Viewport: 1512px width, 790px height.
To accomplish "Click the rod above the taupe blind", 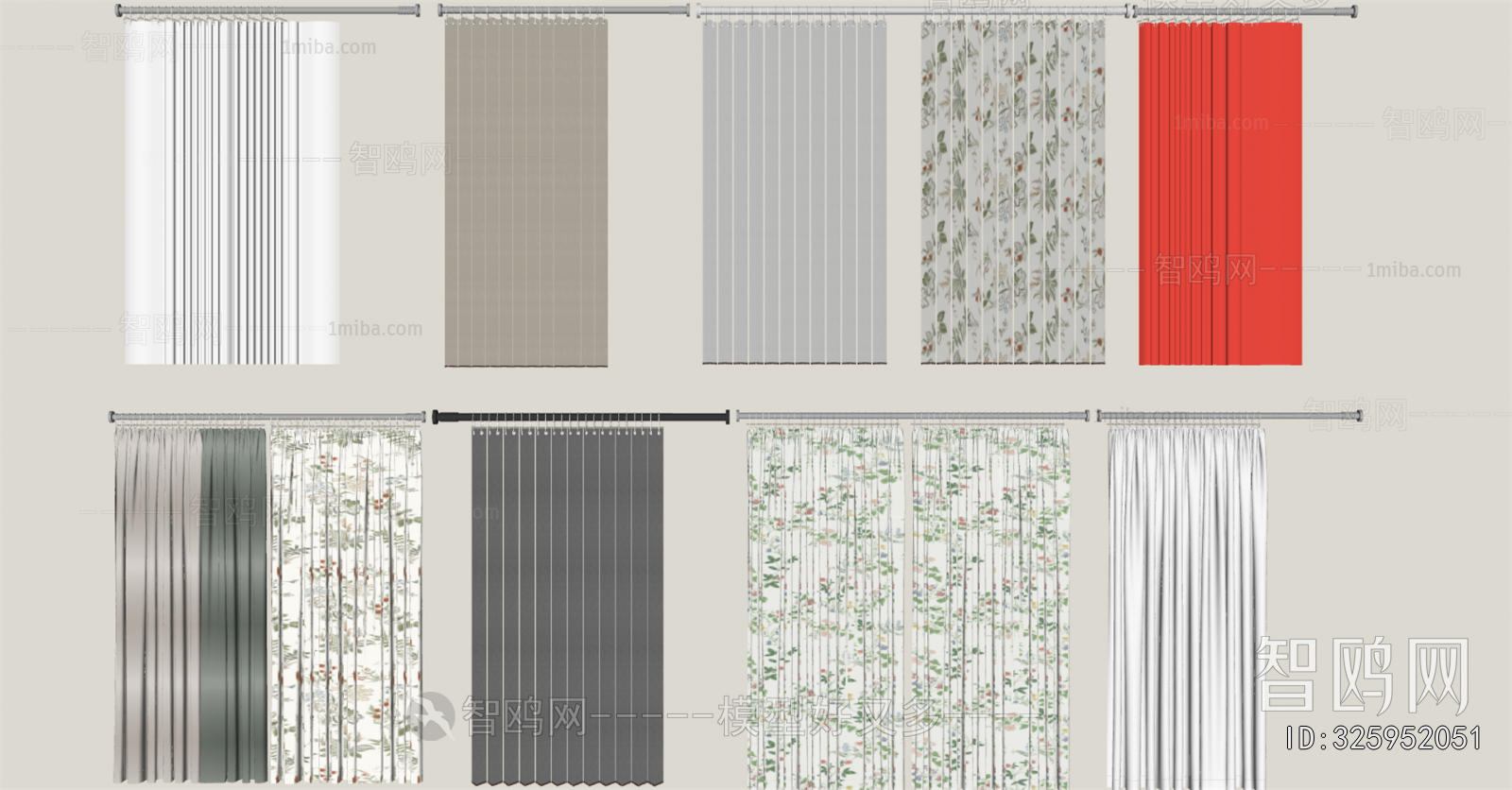I will click(x=563, y=11).
